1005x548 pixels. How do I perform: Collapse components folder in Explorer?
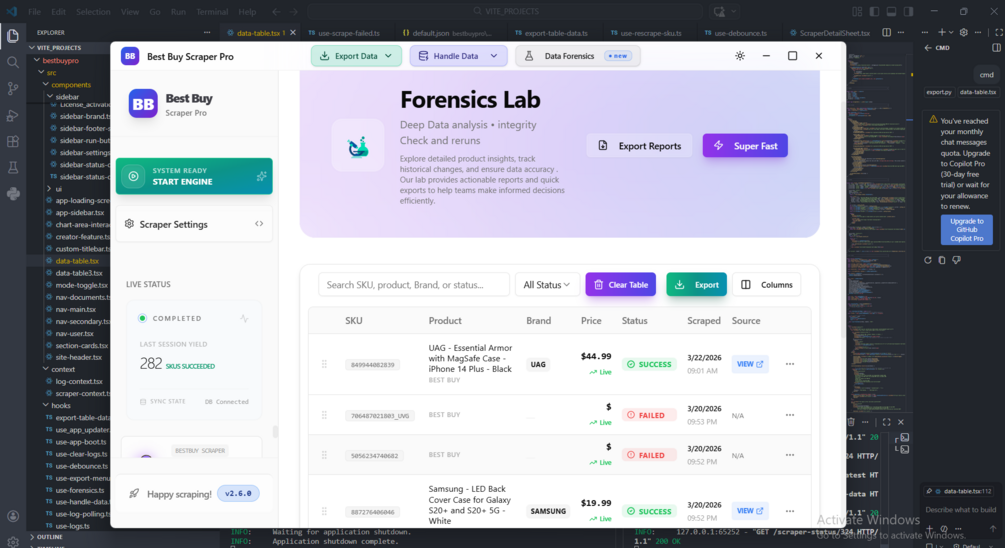46,85
